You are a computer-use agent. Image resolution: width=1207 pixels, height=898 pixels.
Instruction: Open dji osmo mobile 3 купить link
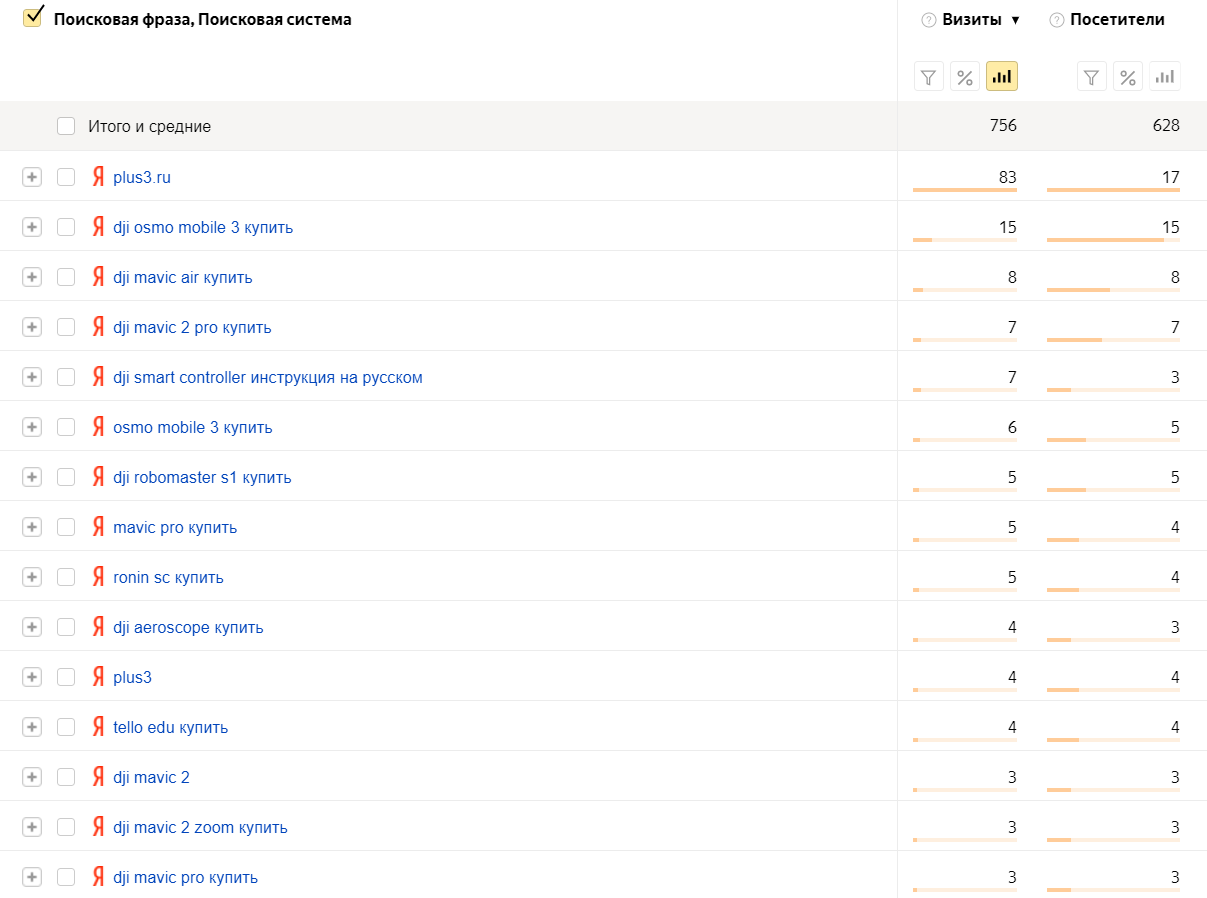203,227
